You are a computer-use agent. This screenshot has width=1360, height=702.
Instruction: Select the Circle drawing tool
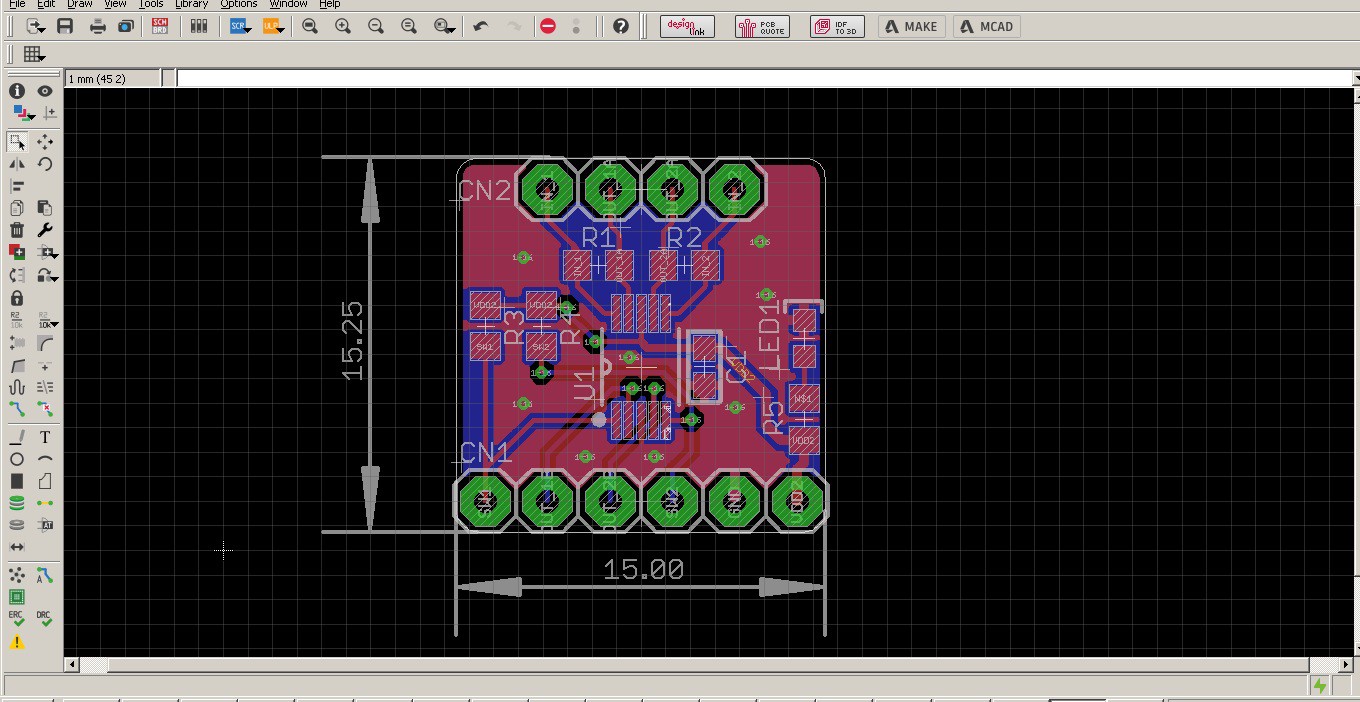pyautogui.click(x=17, y=460)
